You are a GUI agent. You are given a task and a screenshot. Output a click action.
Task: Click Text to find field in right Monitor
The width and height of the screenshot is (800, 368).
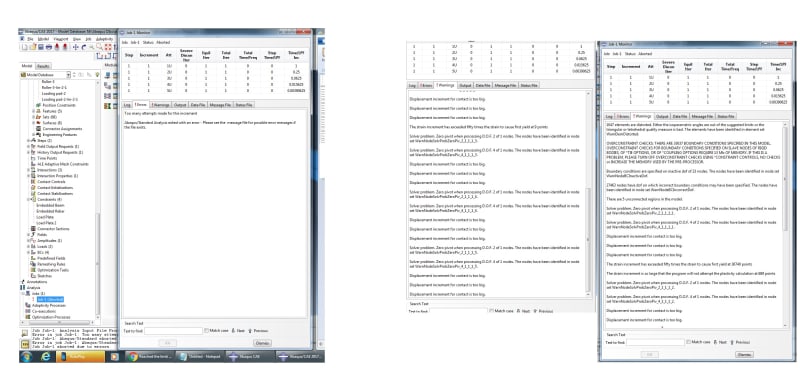[655, 342]
